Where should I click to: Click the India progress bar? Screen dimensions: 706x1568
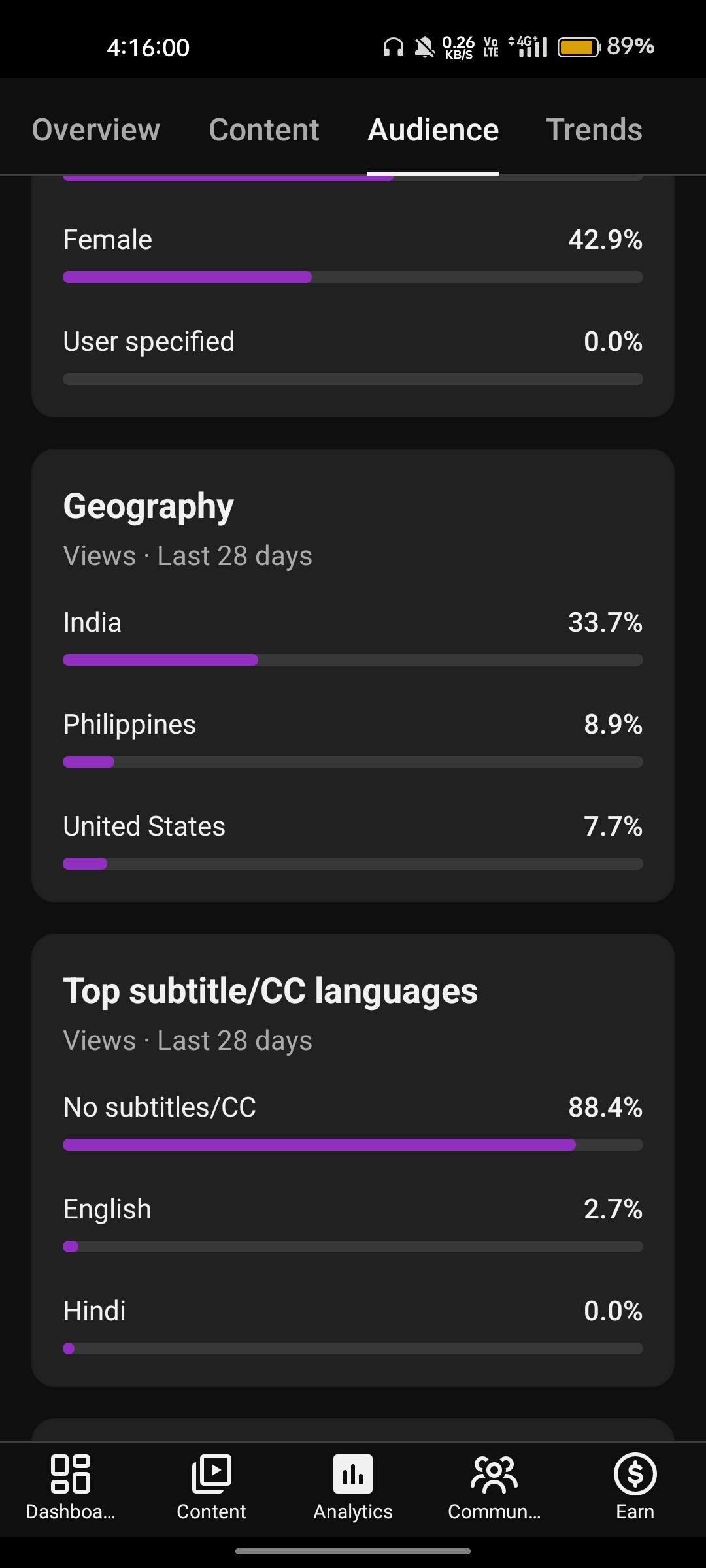point(353,660)
